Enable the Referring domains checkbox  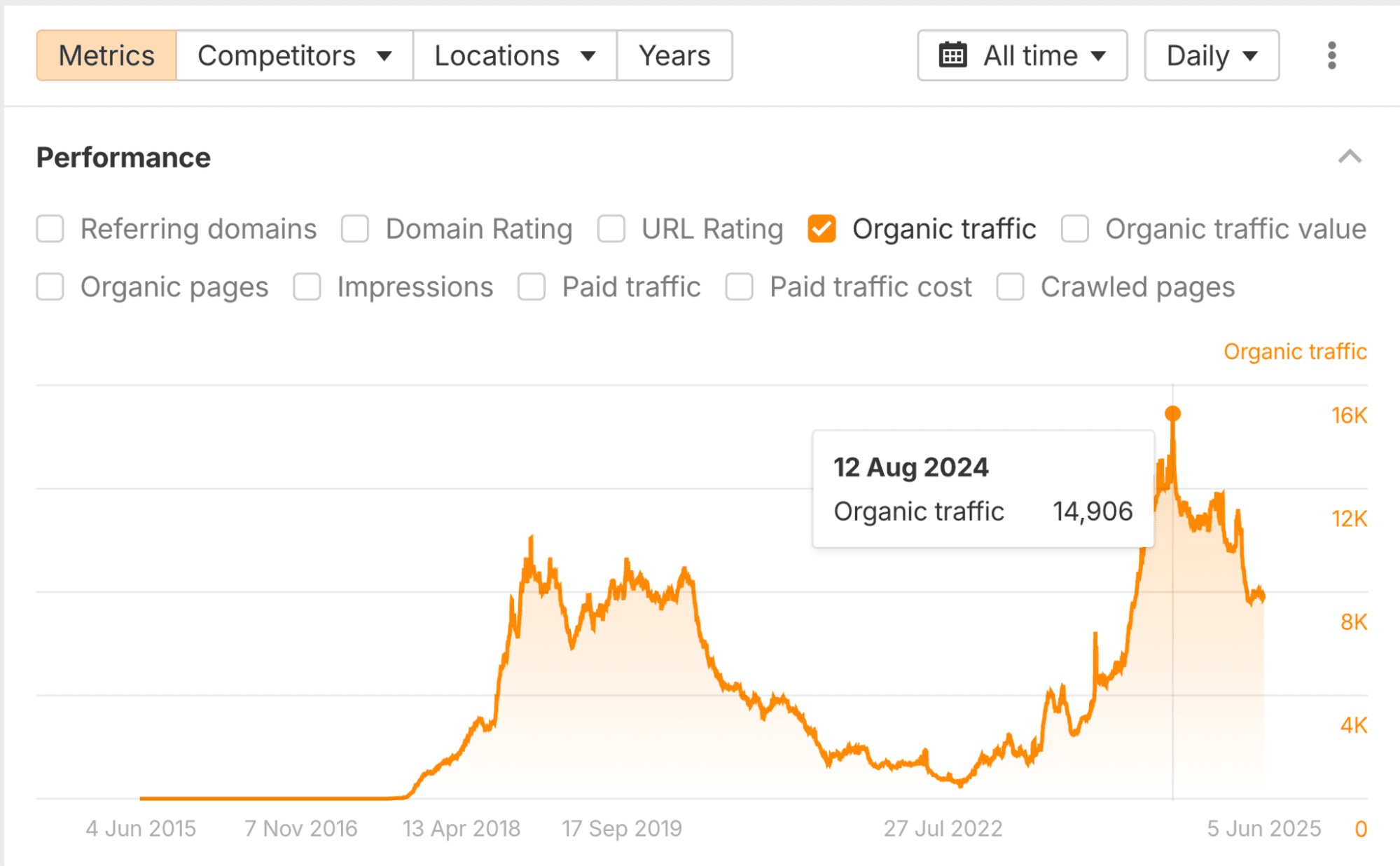coord(50,229)
